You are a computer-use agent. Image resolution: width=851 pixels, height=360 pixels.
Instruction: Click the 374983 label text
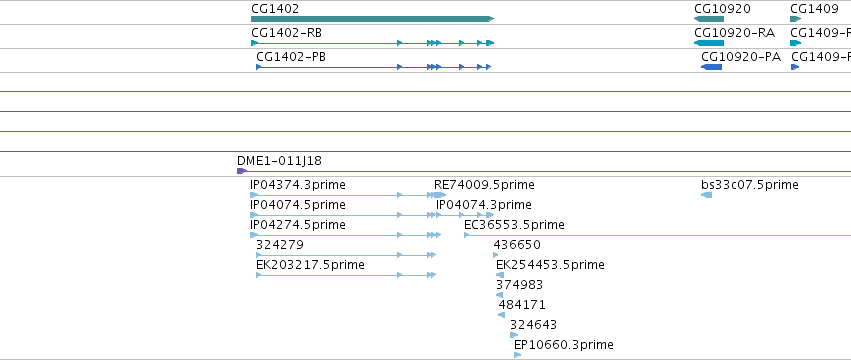pyautogui.click(x=519, y=285)
